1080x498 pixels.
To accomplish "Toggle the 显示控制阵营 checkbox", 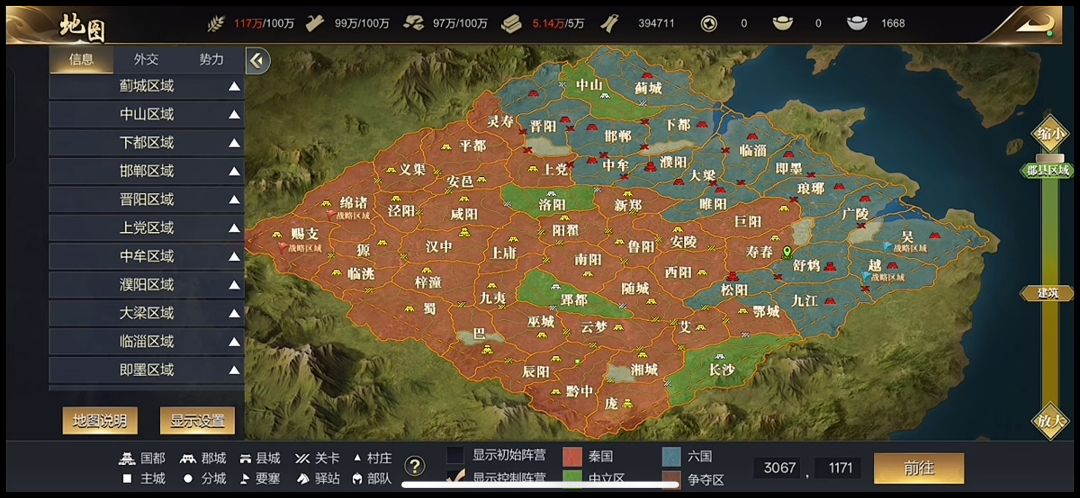I will point(455,477).
